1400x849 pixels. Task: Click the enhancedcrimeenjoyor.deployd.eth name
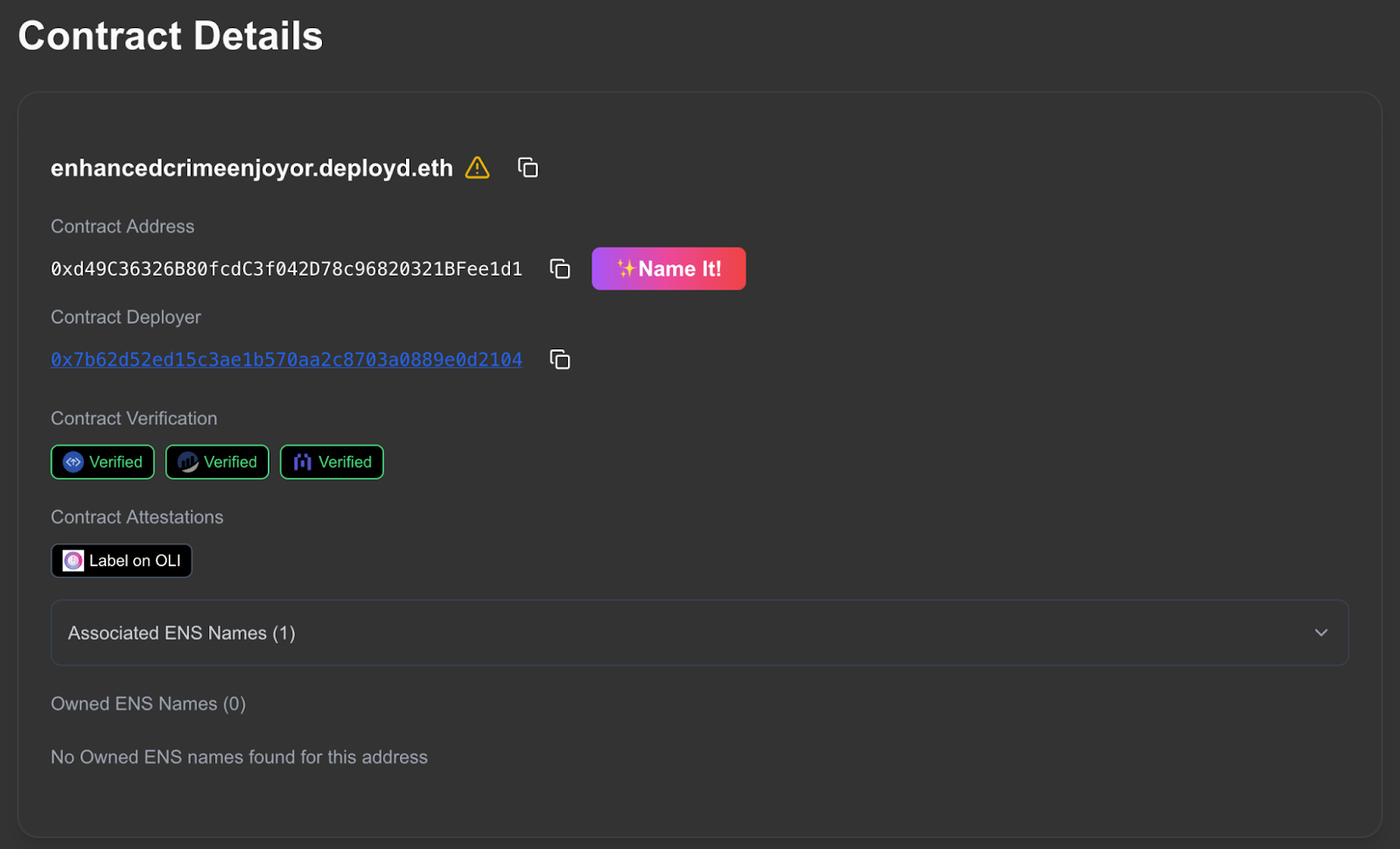pyautogui.click(x=252, y=168)
